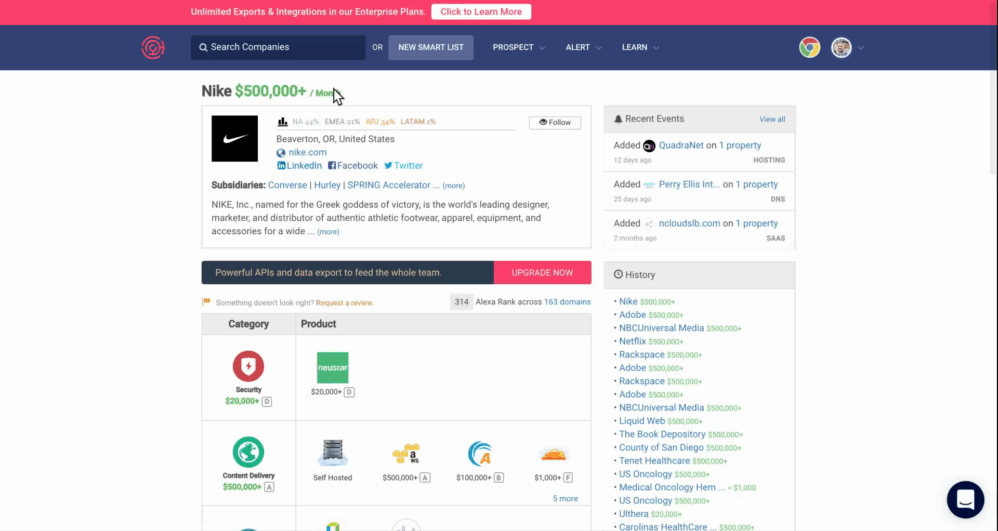The height and width of the screenshot is (531, 998).
Task: Click the Category column header
Action: point(248,324)
